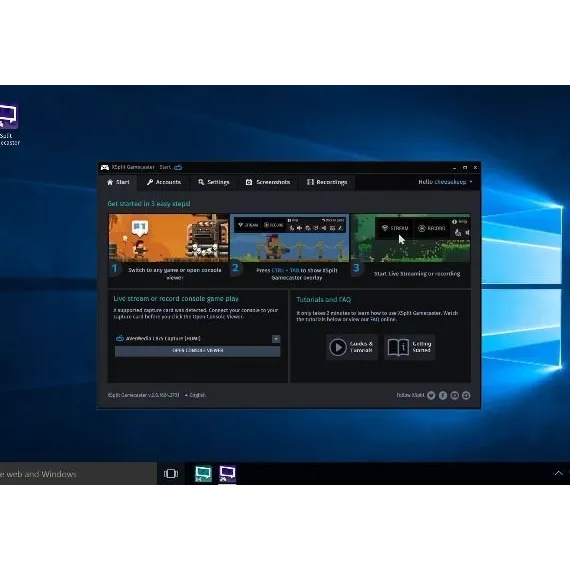Screen dimensions: 570x570
Task: Open the Start tab with home icon
Action: tap(118, 182)
